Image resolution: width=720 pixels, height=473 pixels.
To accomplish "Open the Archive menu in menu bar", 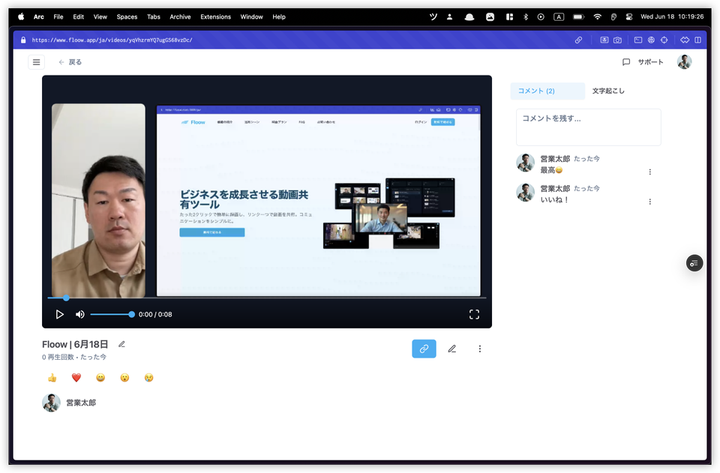I will 180,17.
